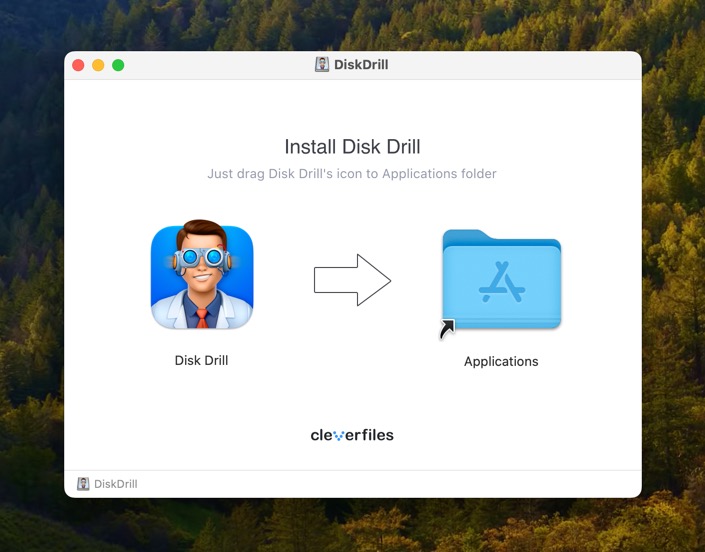Image resolution: width=705 pixels, height=552 pixels.
Task: Click the 'Applications' folder label
Action: 501,361
